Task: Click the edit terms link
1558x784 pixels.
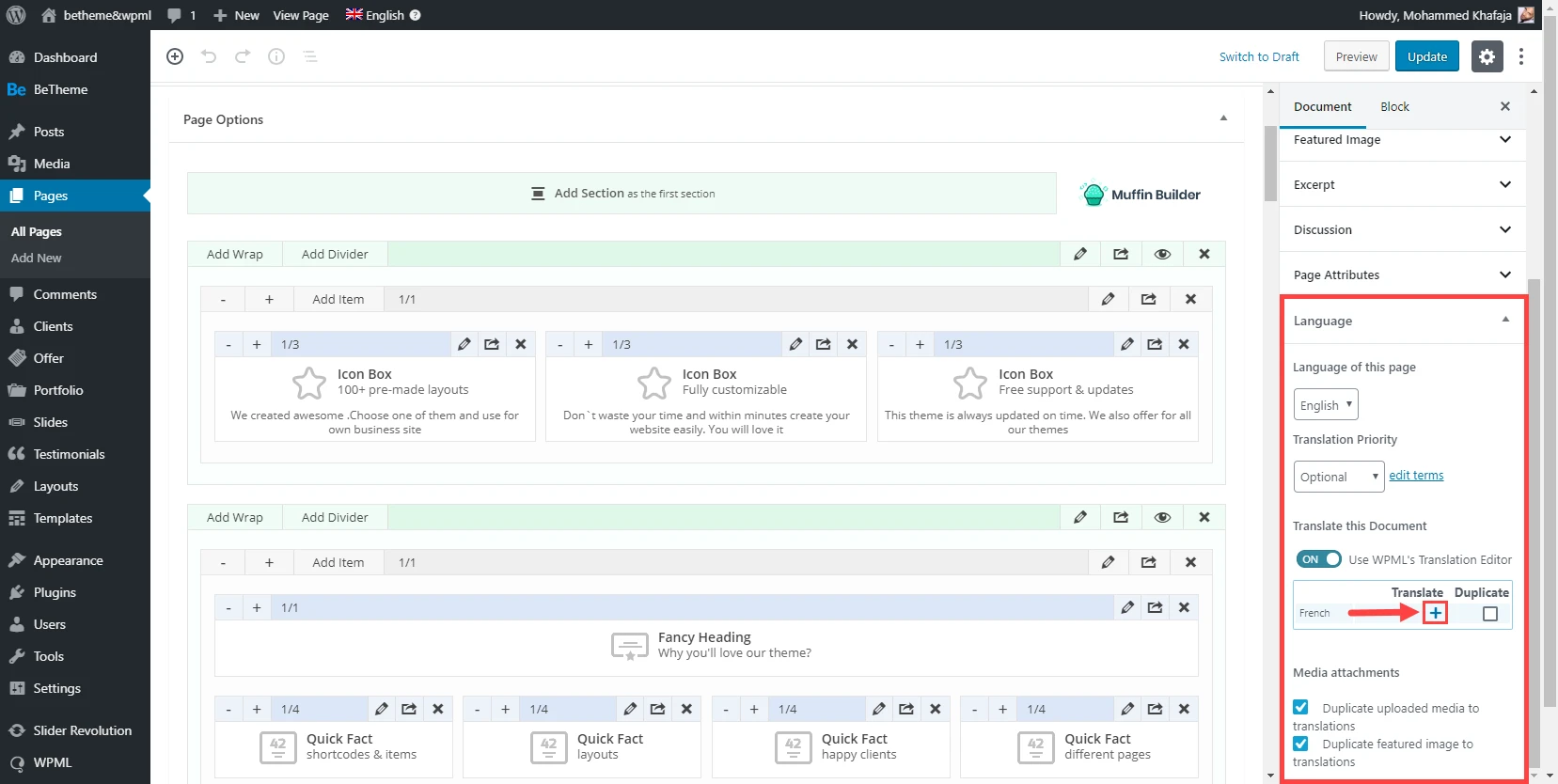Action: point(1416,476)
